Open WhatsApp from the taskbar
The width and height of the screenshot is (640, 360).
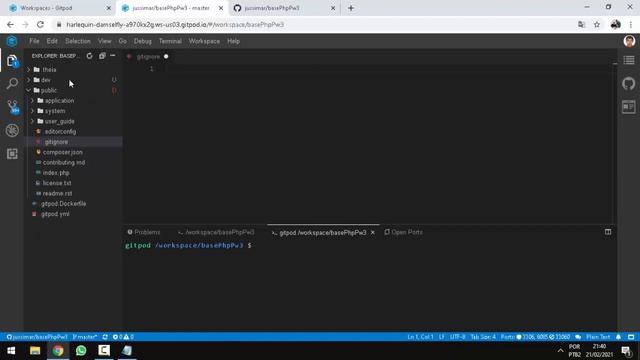(x=81, y=350)
